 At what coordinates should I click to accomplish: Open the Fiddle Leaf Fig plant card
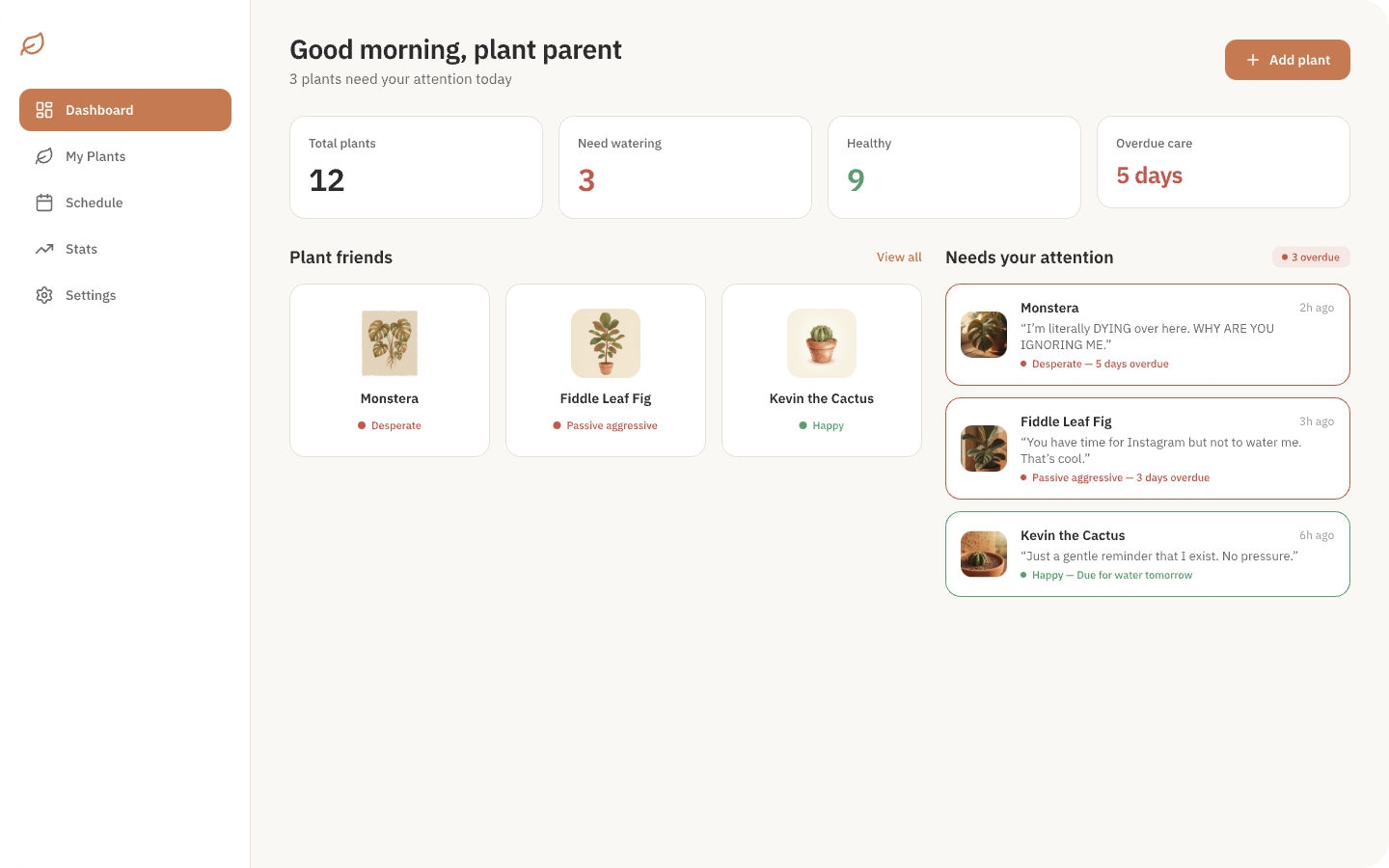[x=606, y=370]
